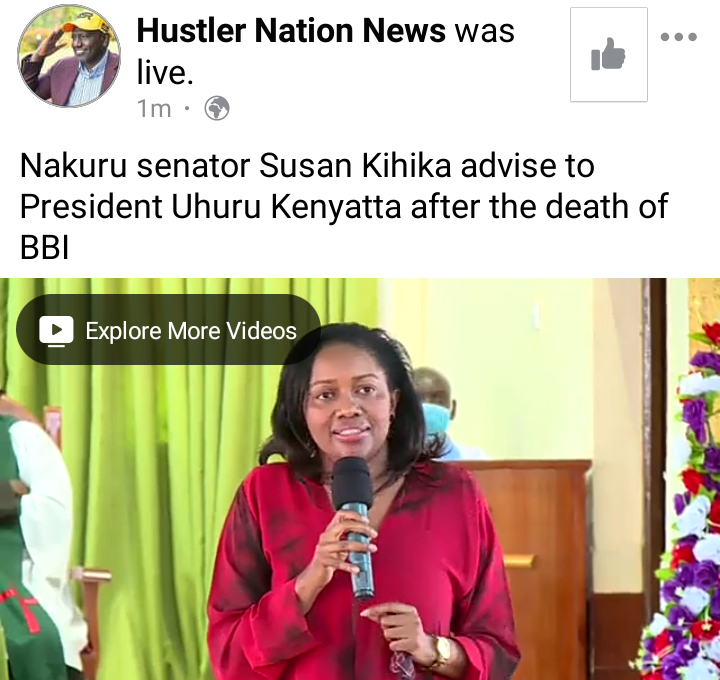
Task: Open the Hustler Nation News page name
Action: click(291, 31)
